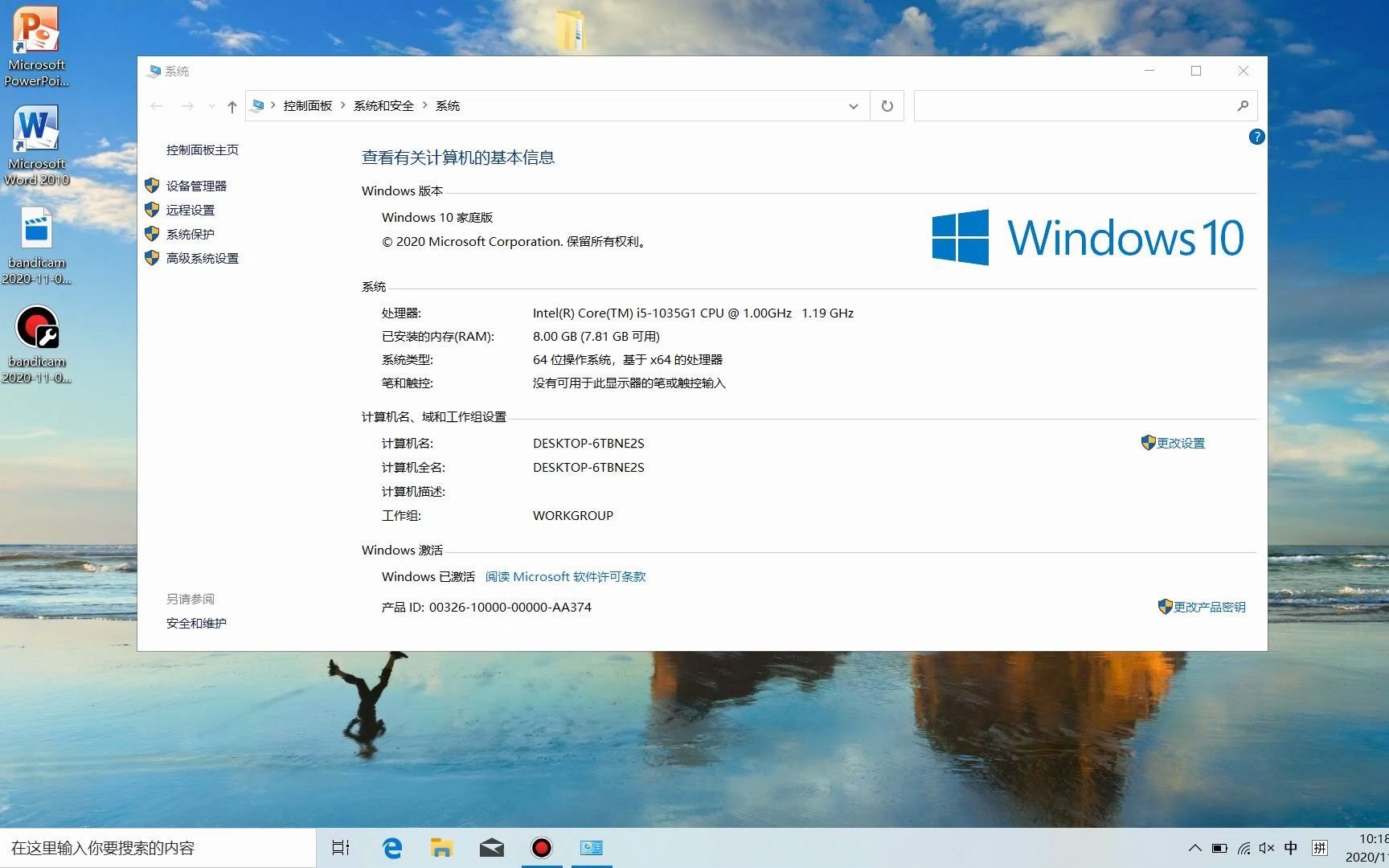Click Change product key (更改产品密钥) link
Viewport: 1389px width, 868px height.
[x=1210, y=607]
